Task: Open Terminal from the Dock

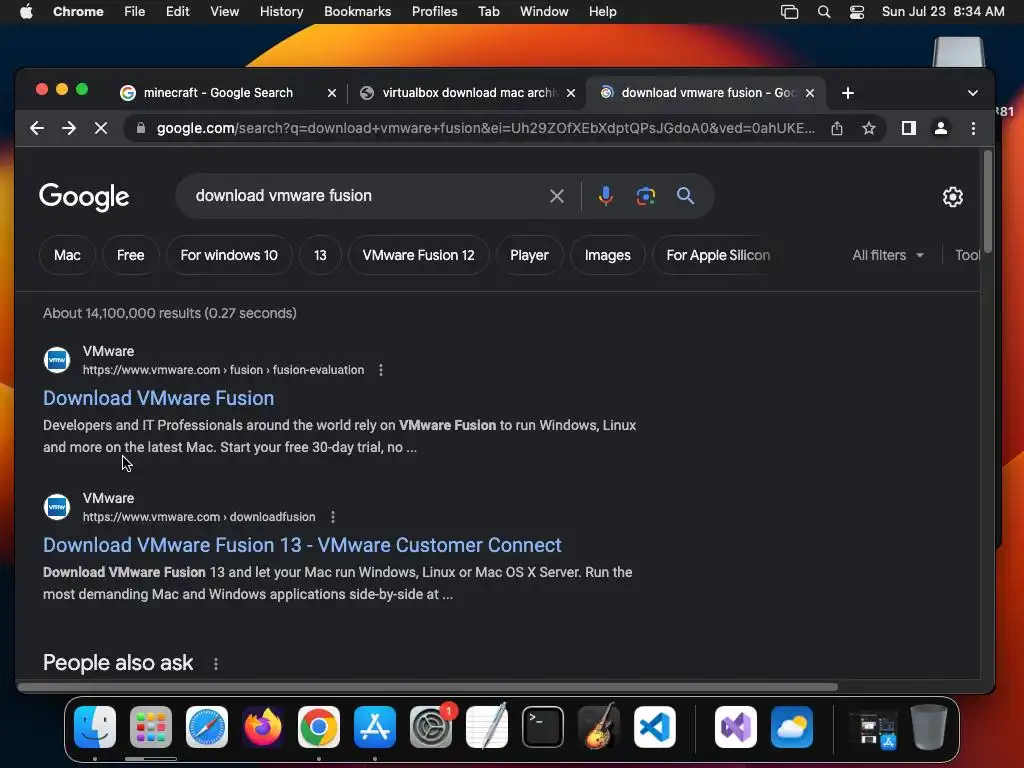Action: tap(543, 727)
